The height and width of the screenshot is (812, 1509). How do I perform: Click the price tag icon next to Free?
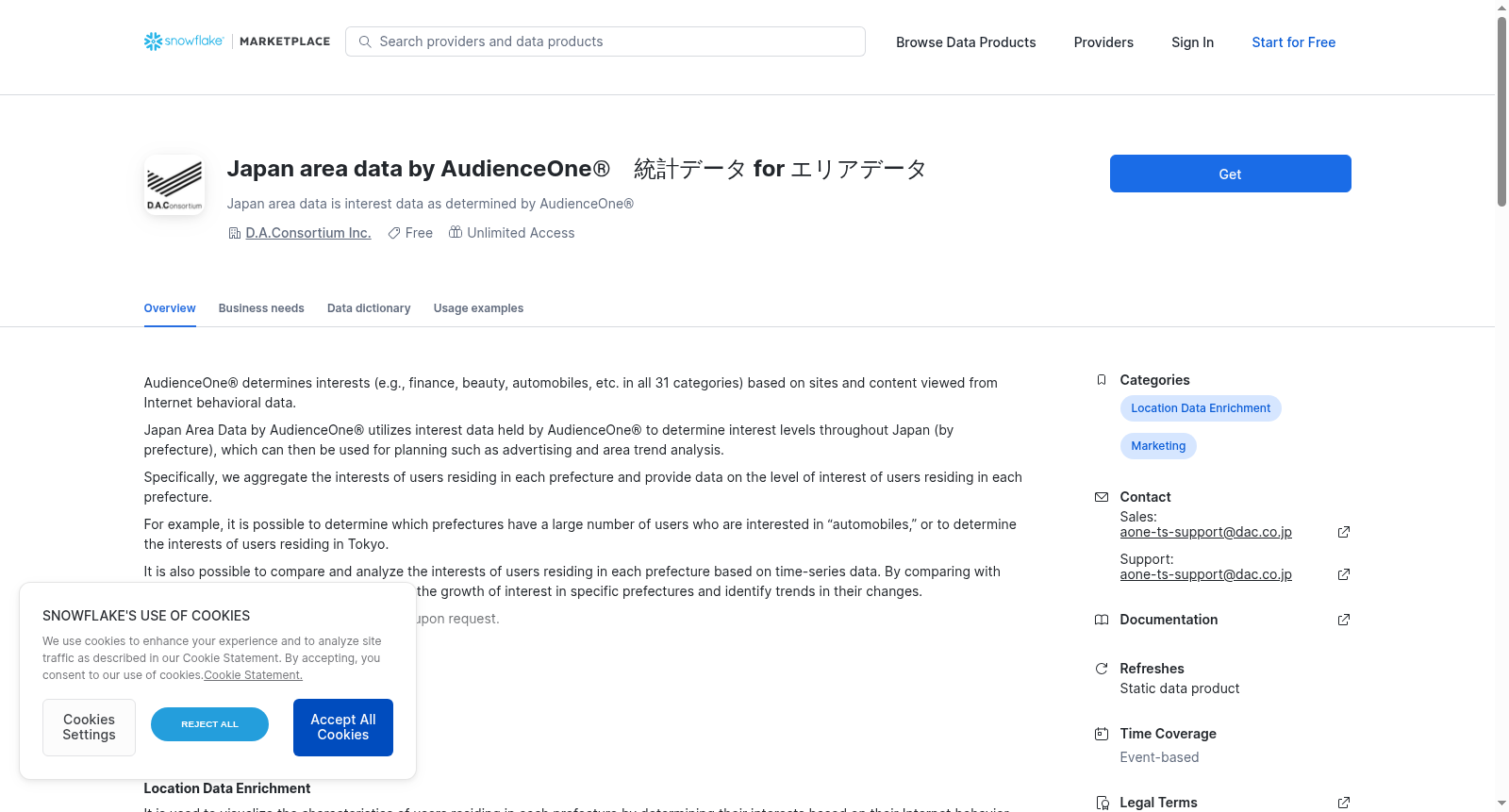click(394, 233)
